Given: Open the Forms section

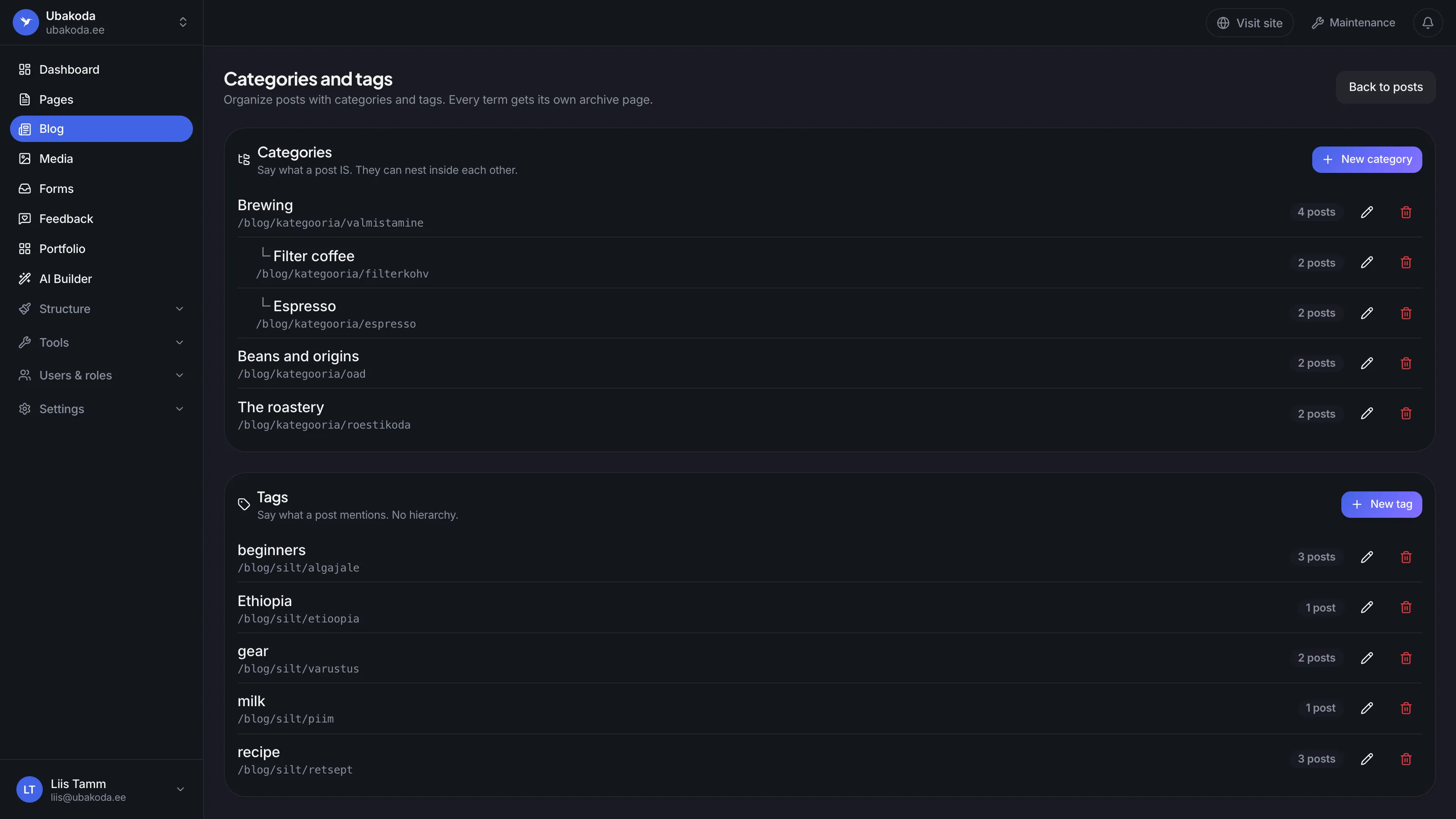Looking at the screenshot, I should tap(101, 189).
